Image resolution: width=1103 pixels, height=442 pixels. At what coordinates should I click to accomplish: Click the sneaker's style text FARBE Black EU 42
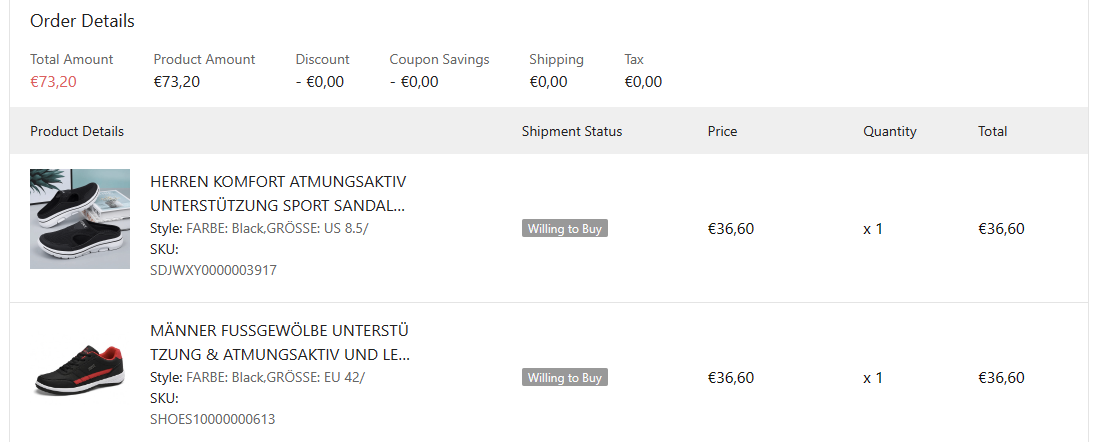pos(275,377)
